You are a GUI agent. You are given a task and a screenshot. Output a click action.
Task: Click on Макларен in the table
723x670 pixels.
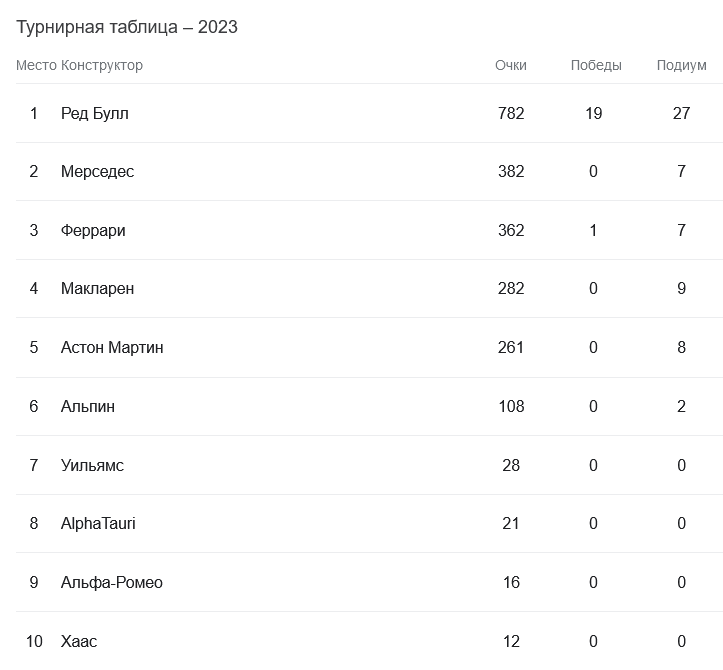pos(97,289)
